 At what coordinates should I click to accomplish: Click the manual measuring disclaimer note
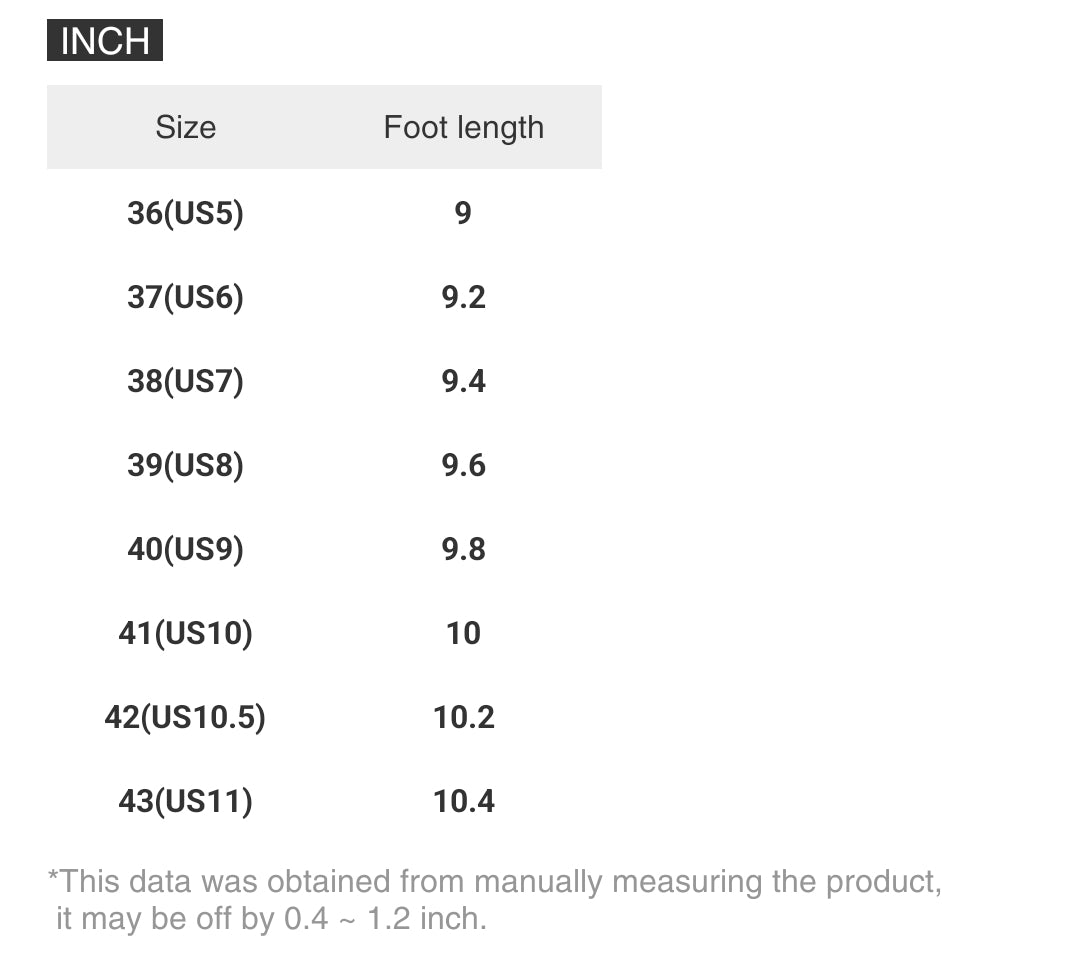[x=495, y=900]
